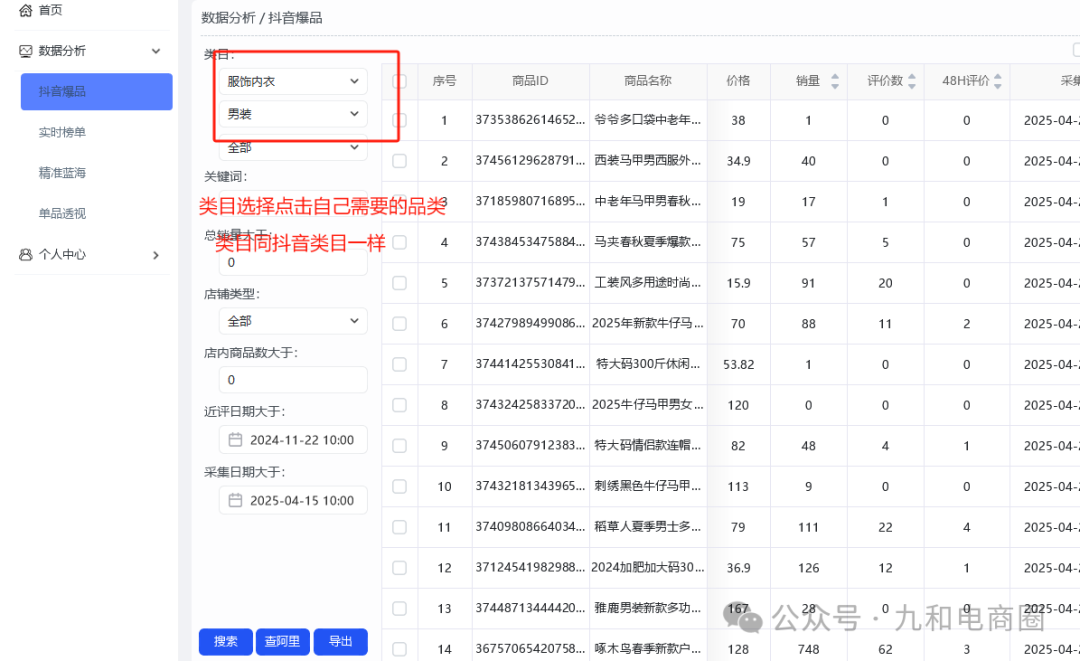Click product name 西装马甲男西服外...
The image size is (1080, 661).
pyautogui.click(x=647, y=160)
